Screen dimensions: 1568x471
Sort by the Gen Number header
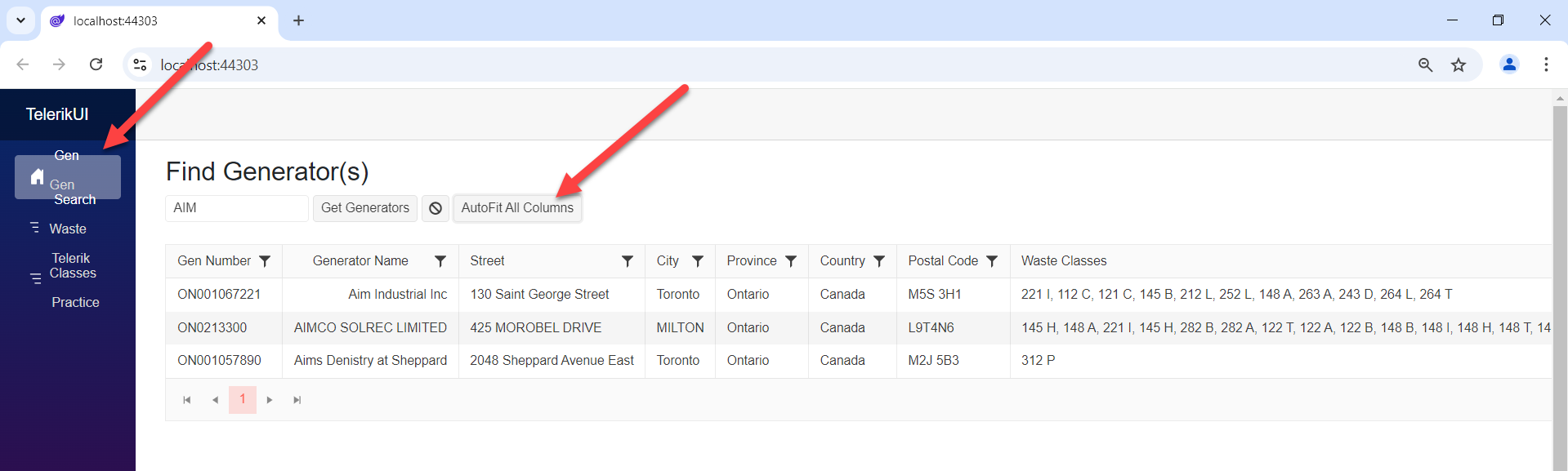[214, 261]
